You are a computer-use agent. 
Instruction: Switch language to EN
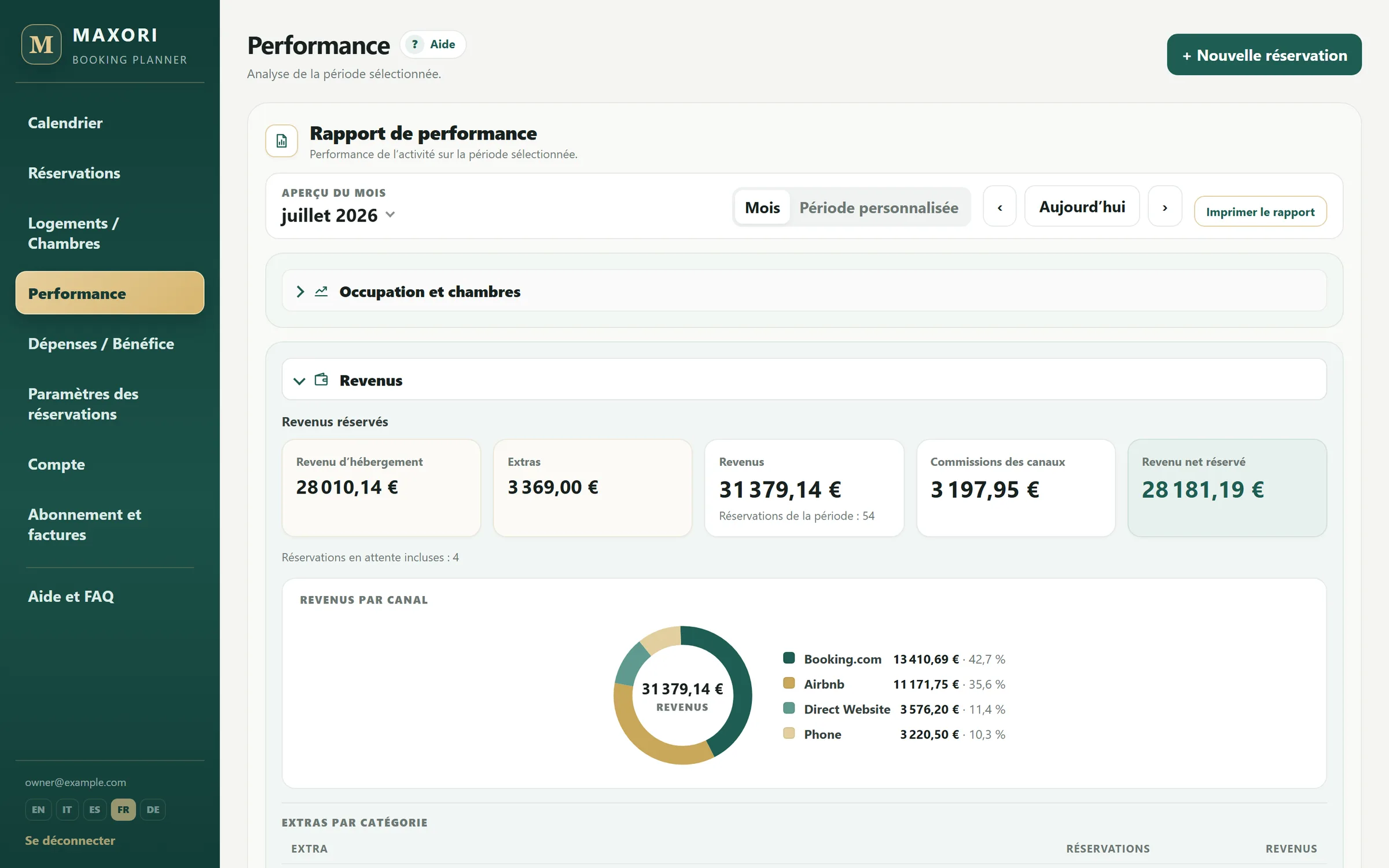pyautogui.click(x=38, y=810)
